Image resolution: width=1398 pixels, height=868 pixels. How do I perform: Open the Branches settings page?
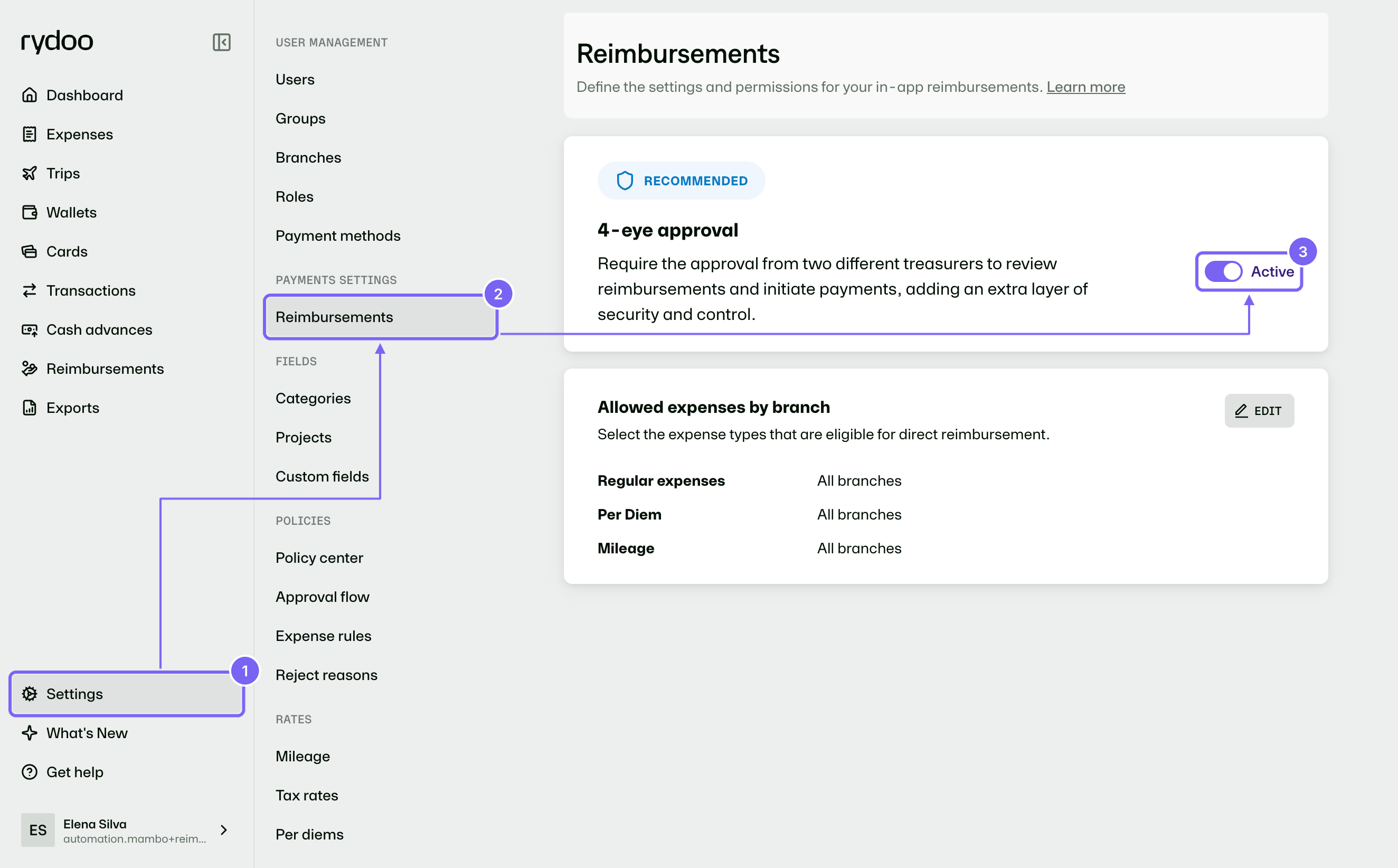point(308,157)
